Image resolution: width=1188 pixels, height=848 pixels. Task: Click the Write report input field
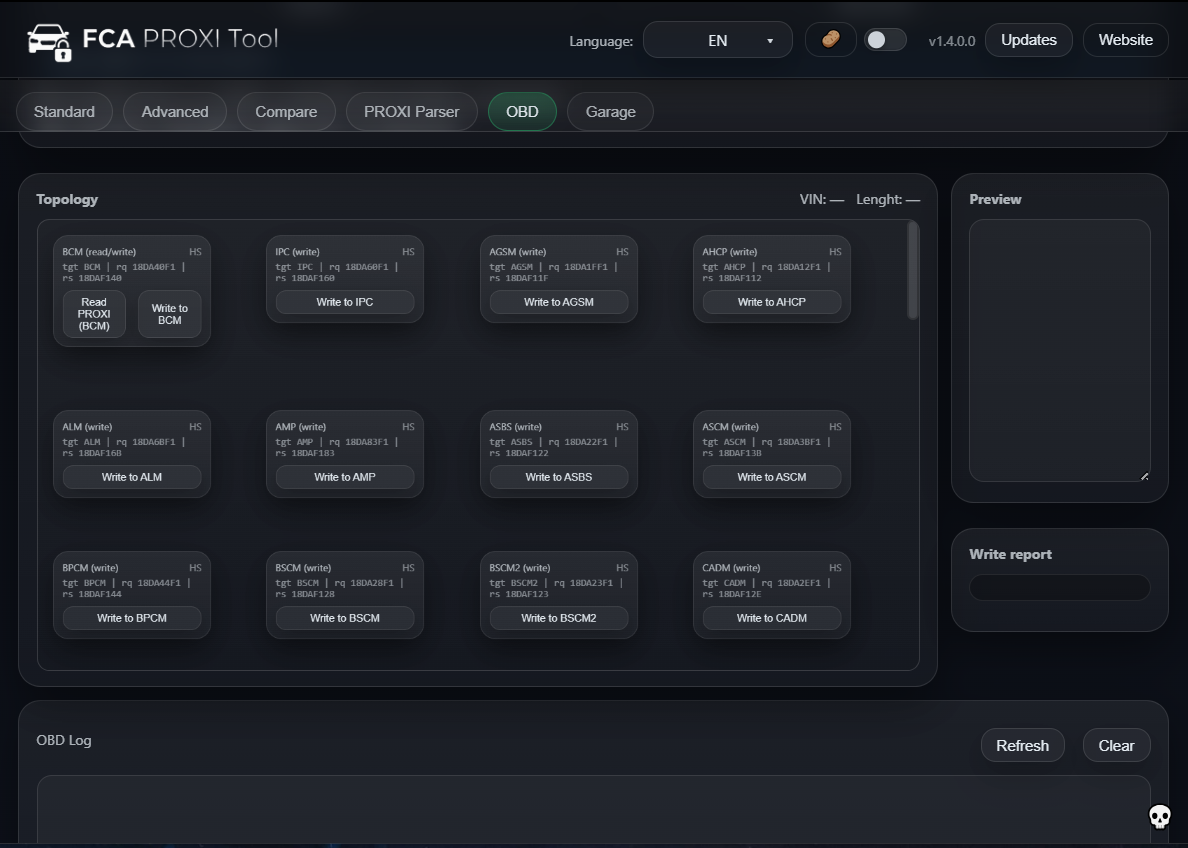pyautogui.click(x=1058, y=587)
